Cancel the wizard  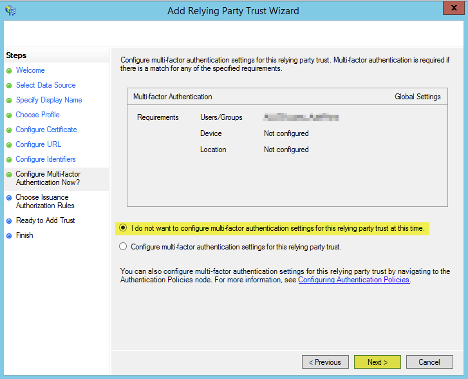tap(429, 362)
